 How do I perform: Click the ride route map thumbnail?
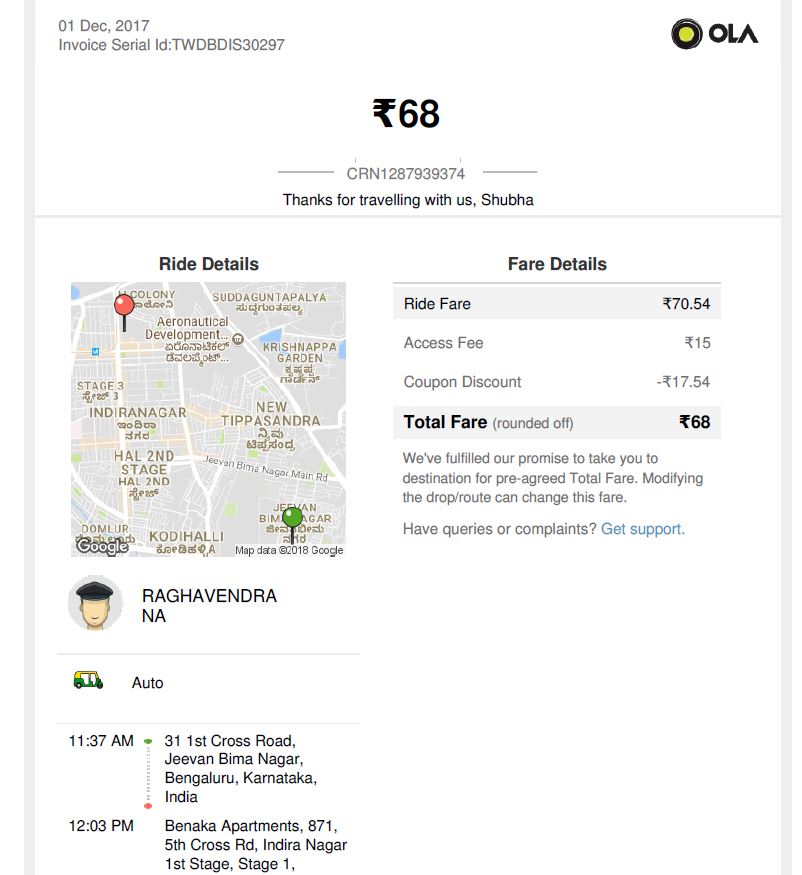pos(208,419)
